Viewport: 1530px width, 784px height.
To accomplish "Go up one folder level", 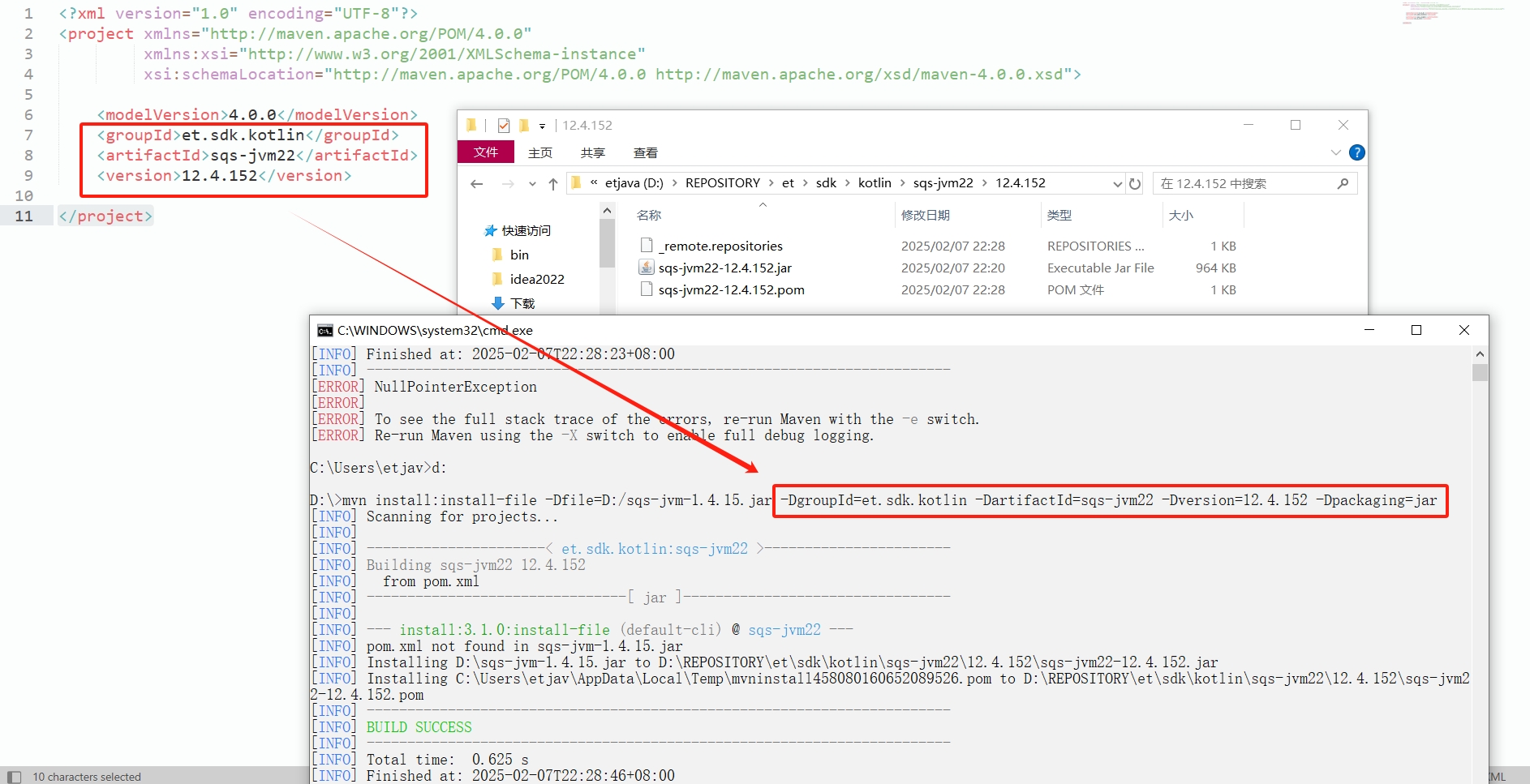I will coord(552,184).
